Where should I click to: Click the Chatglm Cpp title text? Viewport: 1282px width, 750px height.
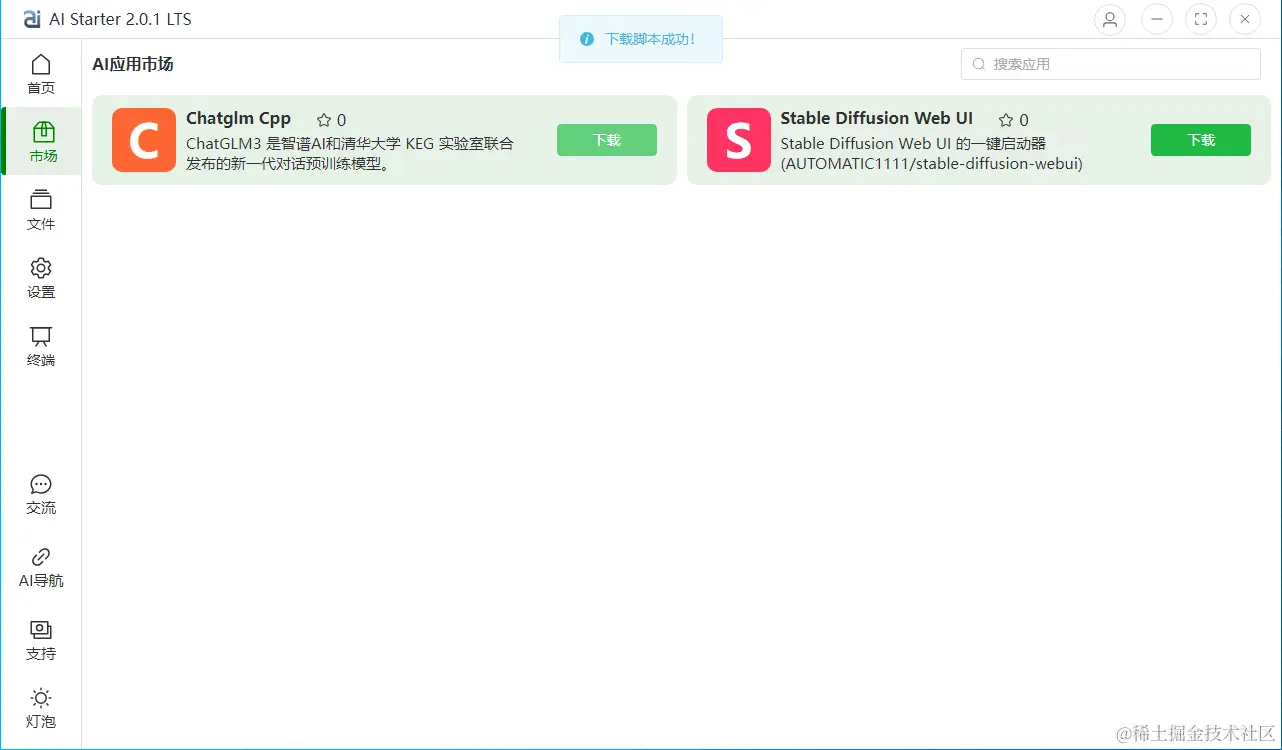click(238, 118)
